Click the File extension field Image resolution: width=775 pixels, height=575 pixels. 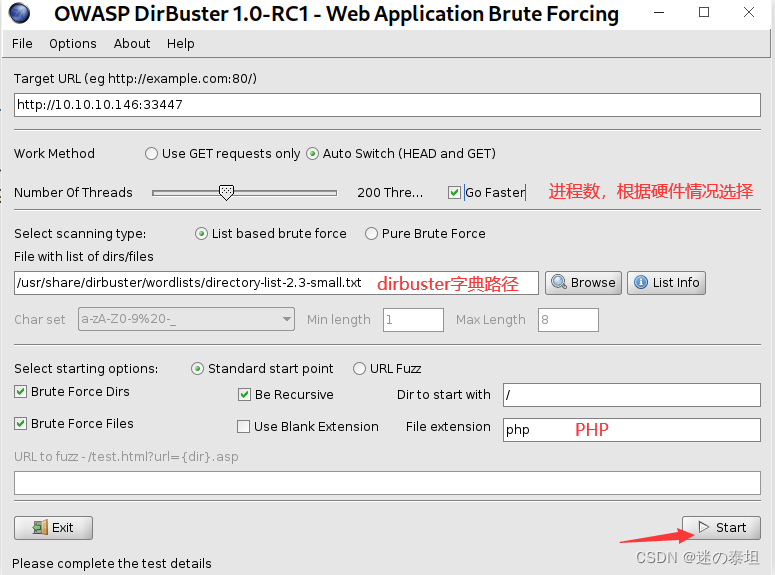(x=632, y=430)
